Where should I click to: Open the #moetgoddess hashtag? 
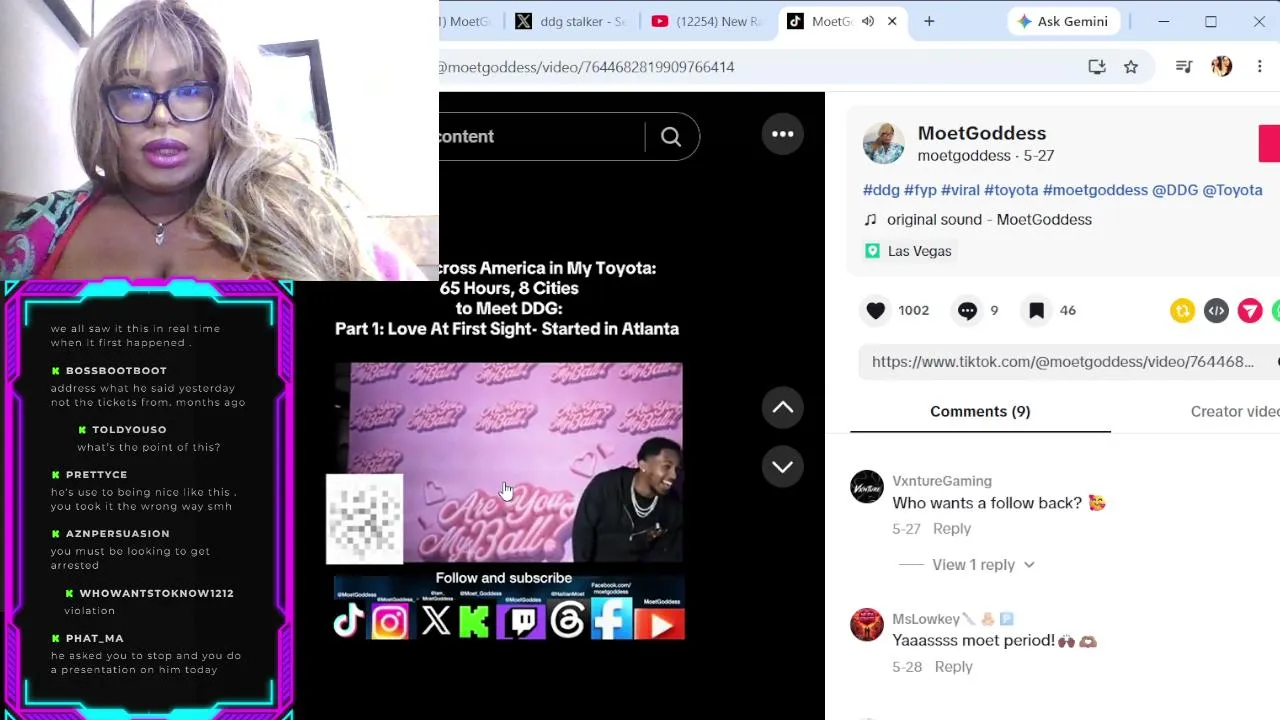click(1095, 190)
